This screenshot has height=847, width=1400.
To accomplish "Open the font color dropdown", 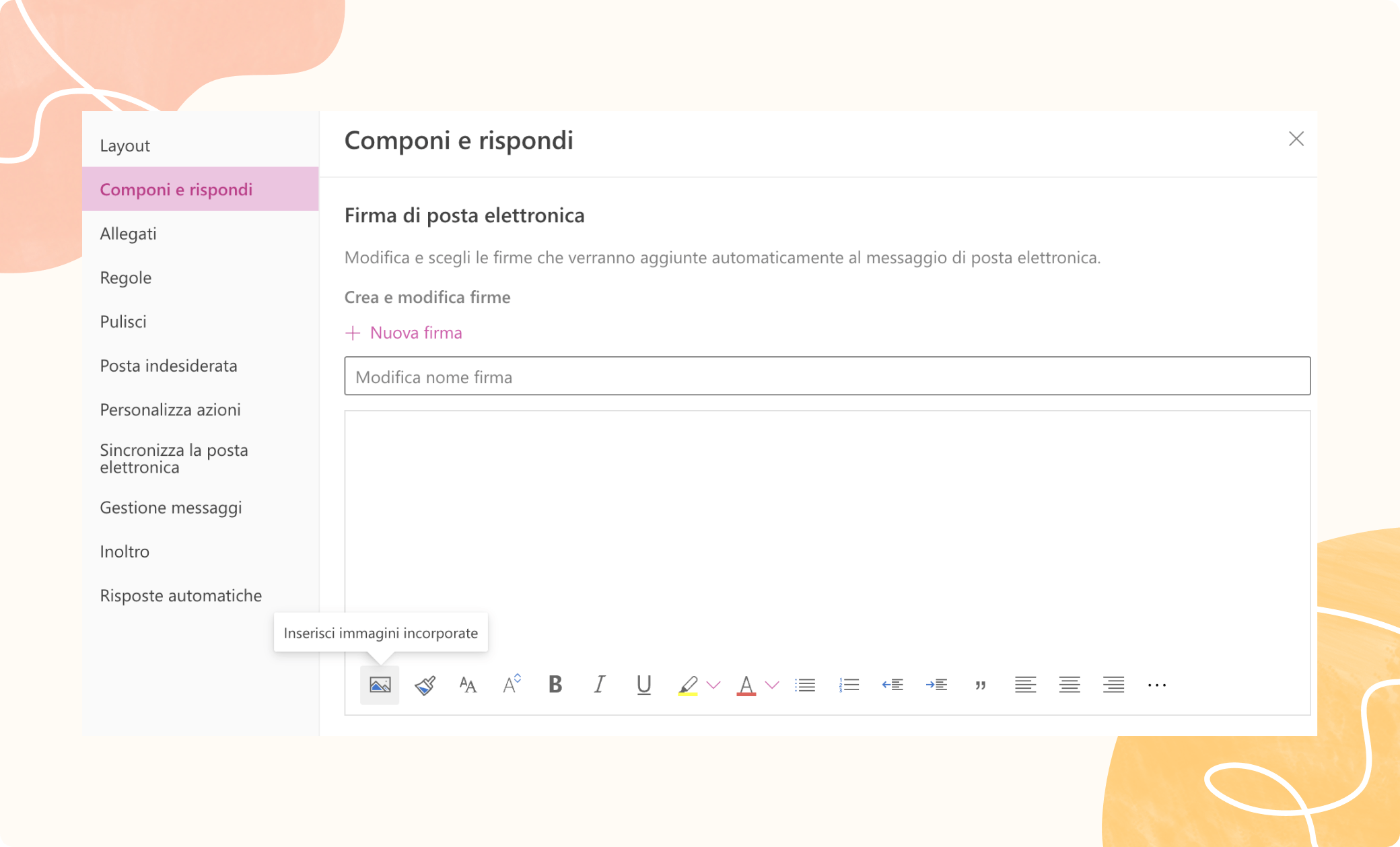I will click(771, 685).
